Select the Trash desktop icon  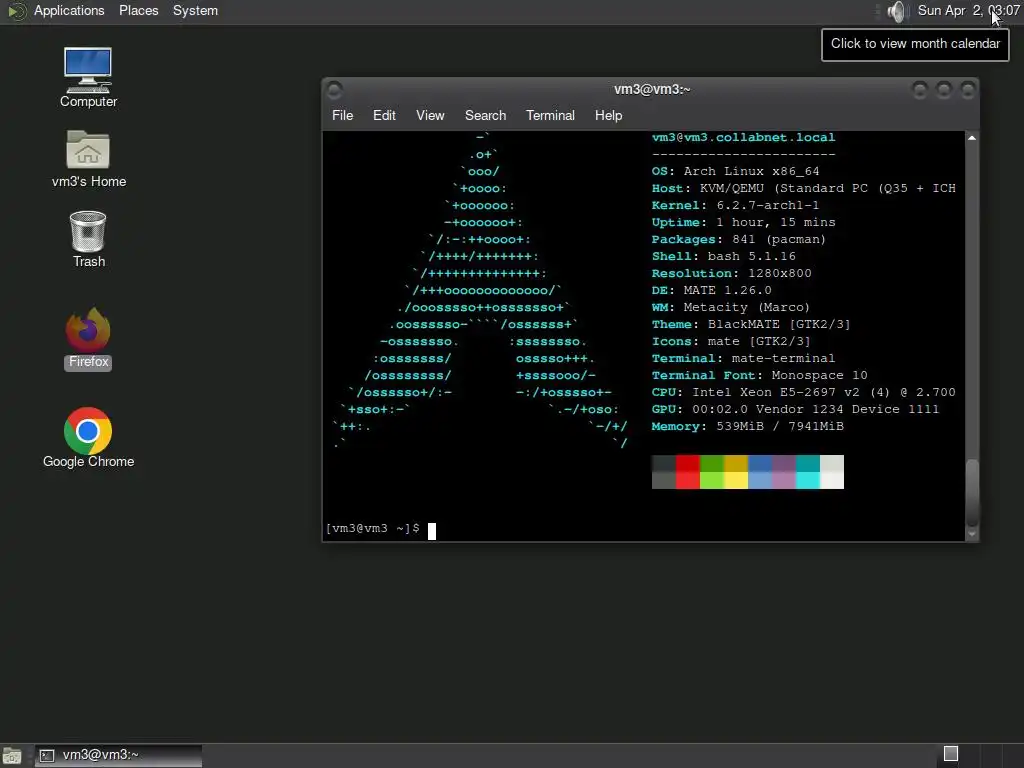pos(88,239)
